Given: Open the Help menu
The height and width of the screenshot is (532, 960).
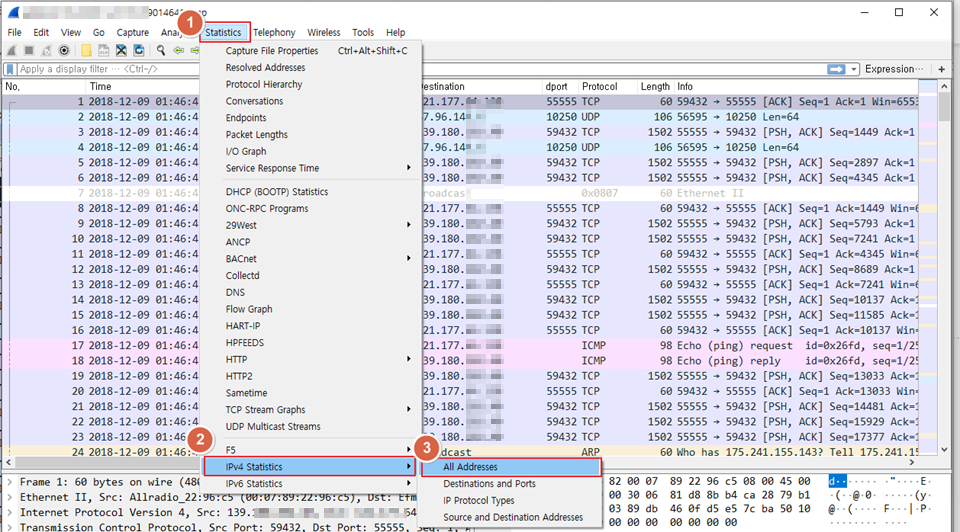Looking at the screenshot, I should point(396,32).
